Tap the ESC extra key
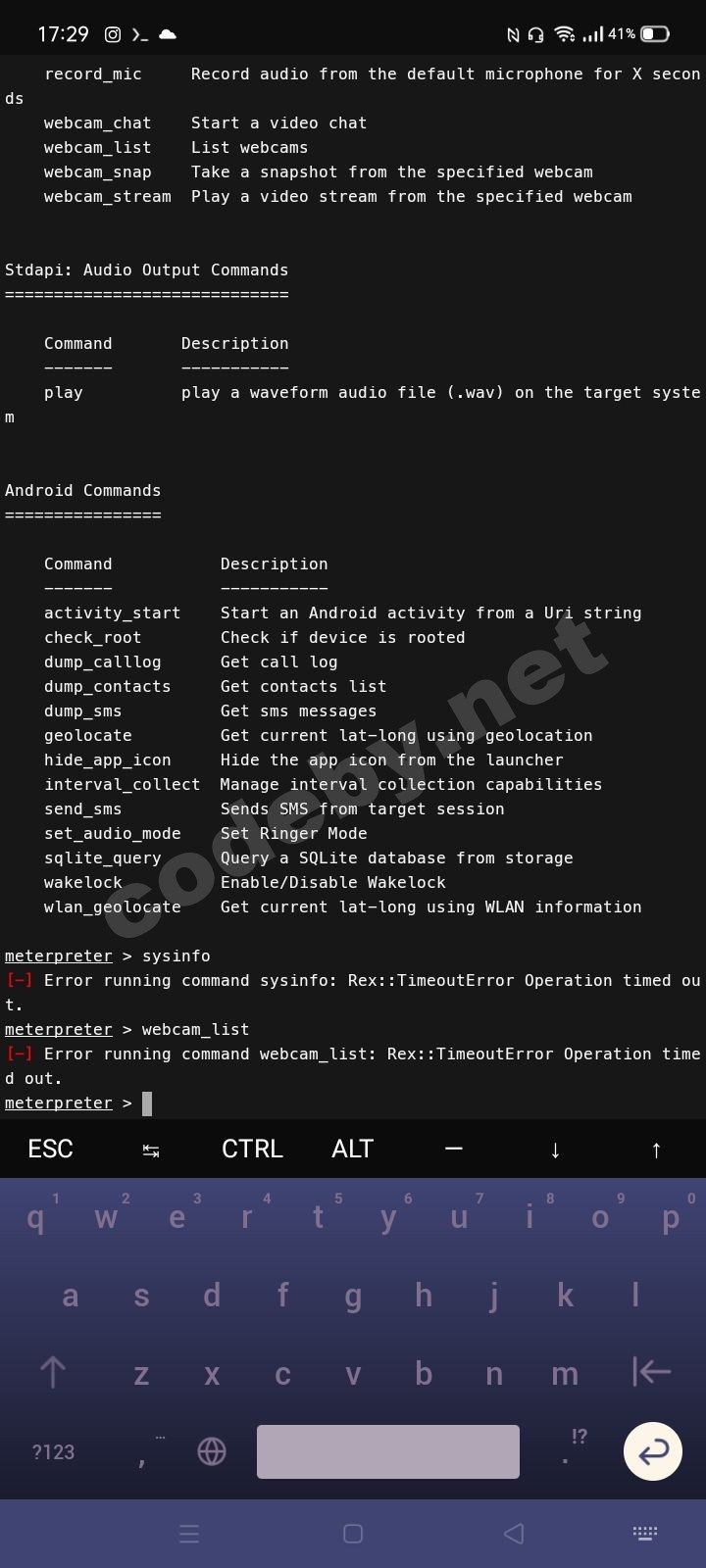 (51, 1149)
